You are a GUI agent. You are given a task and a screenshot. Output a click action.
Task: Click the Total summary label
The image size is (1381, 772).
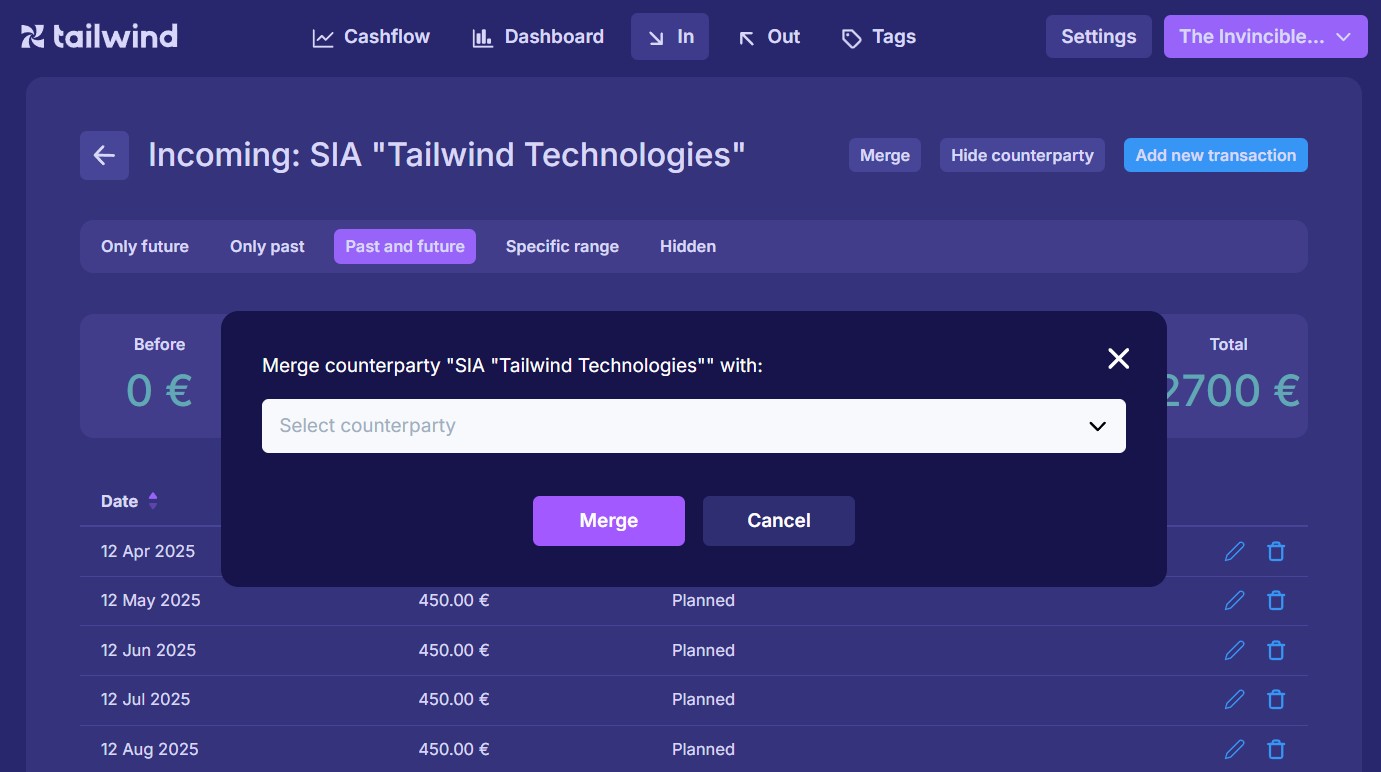coord(1228,344)
